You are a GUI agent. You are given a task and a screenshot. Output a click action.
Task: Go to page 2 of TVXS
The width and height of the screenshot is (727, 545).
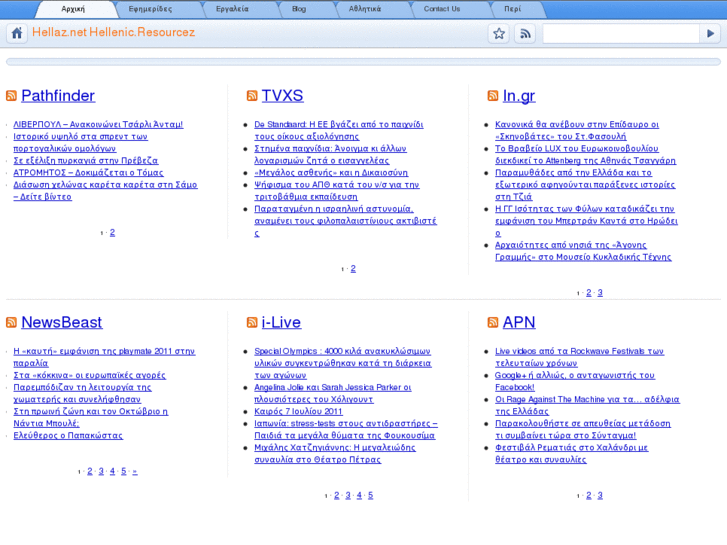353,269
